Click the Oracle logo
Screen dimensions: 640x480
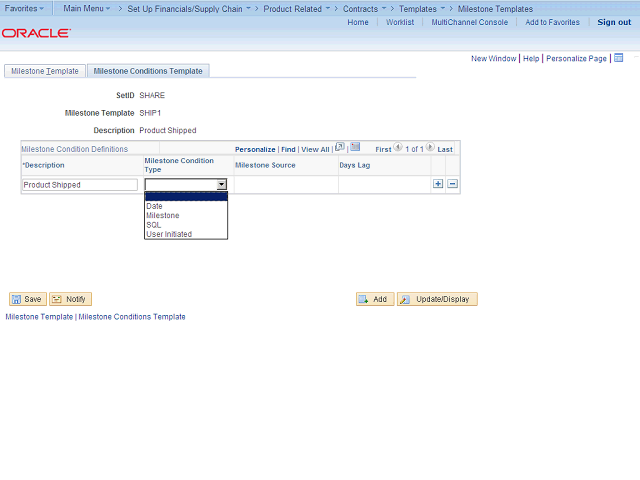click(x=36, y=33)
